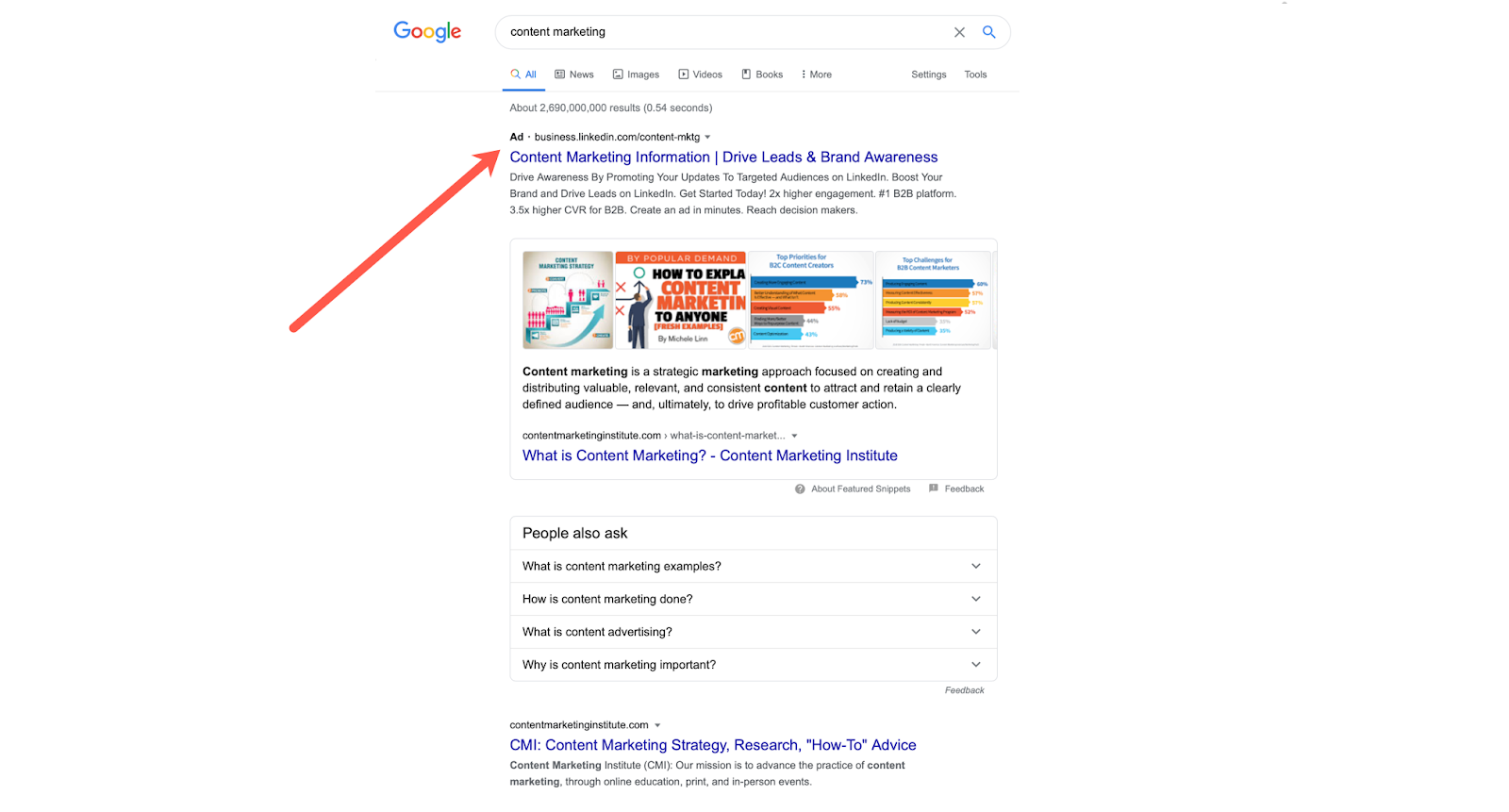The width and height of the screenshot is (1509, 812).
Task: Expand 'How is content marketing done?'
Action: (753, 599)
